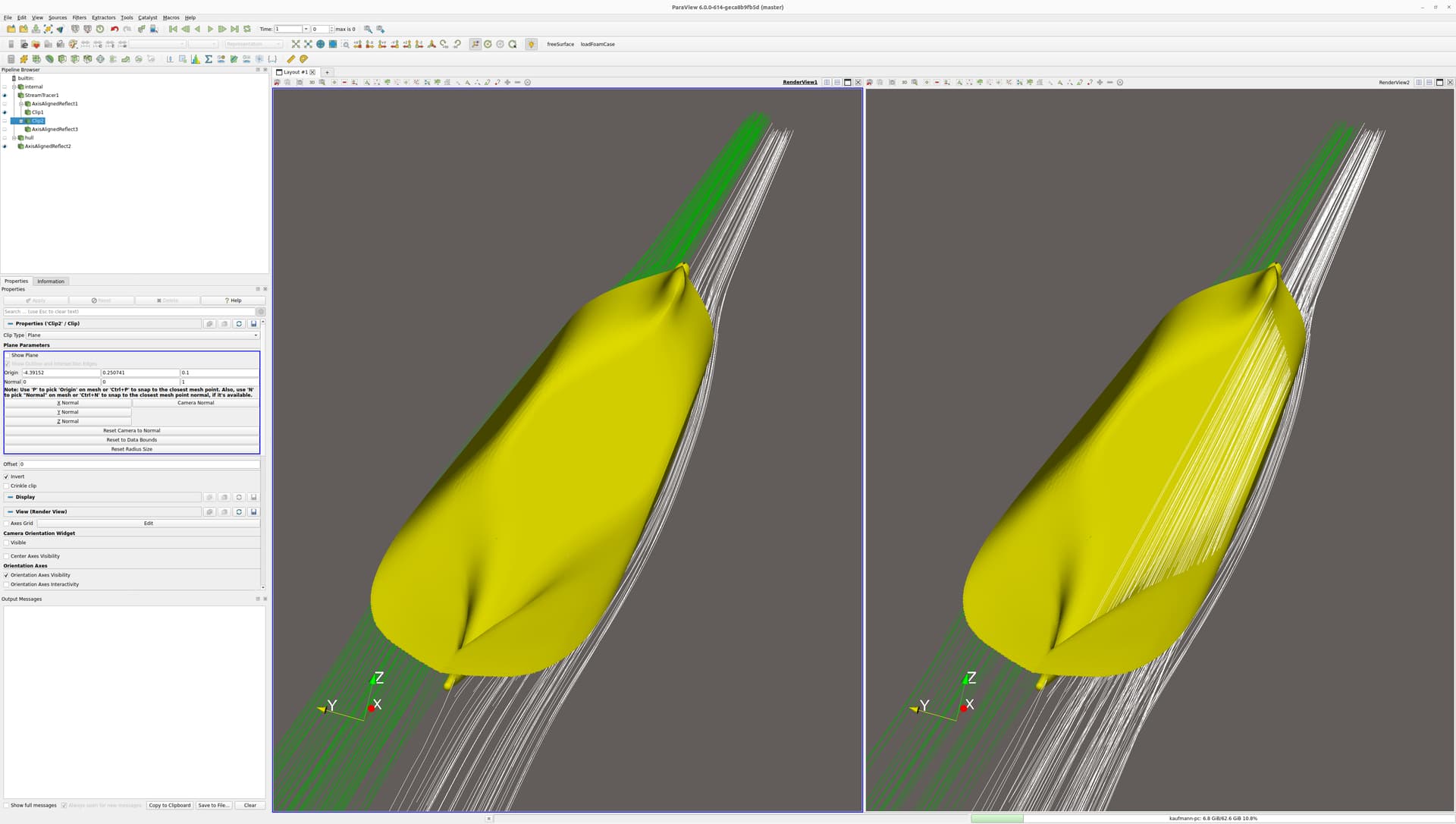
Task: Click the Open file folder icon
Action: click(x=11, y=29)
